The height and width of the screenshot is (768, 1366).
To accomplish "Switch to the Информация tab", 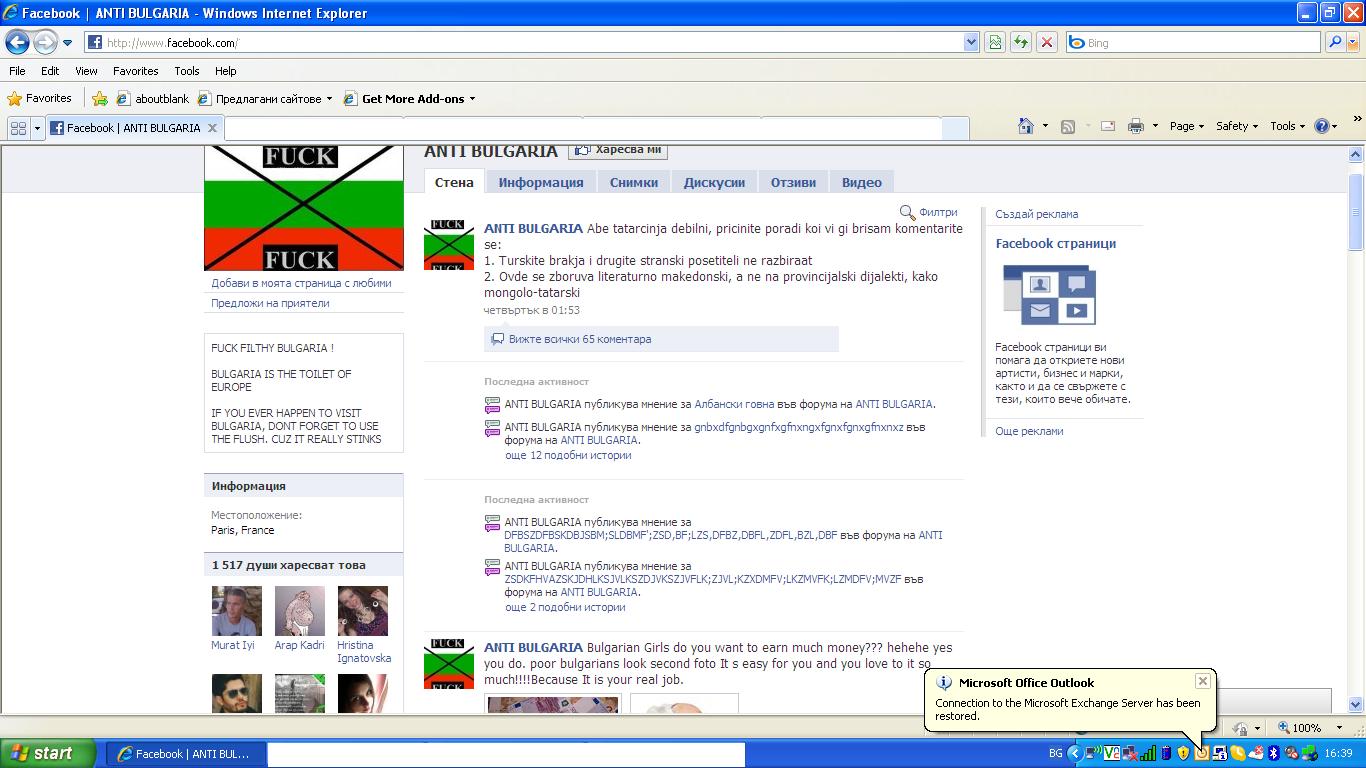I will 541,182.
